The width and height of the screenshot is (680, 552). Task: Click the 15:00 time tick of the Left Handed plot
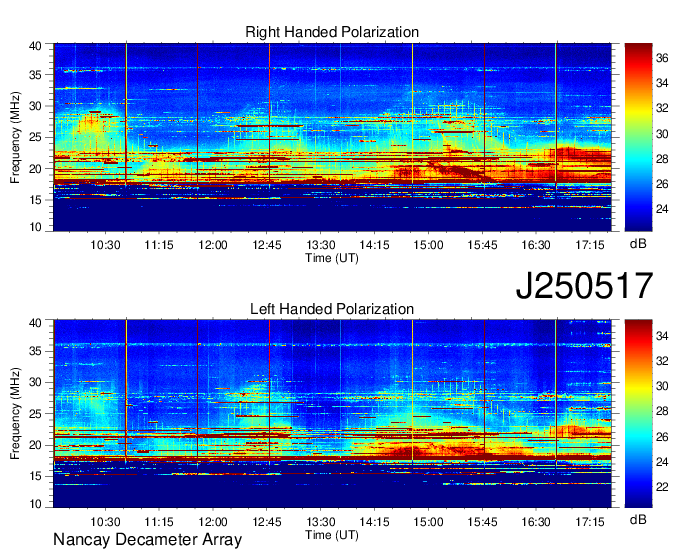tap(428, 522)
